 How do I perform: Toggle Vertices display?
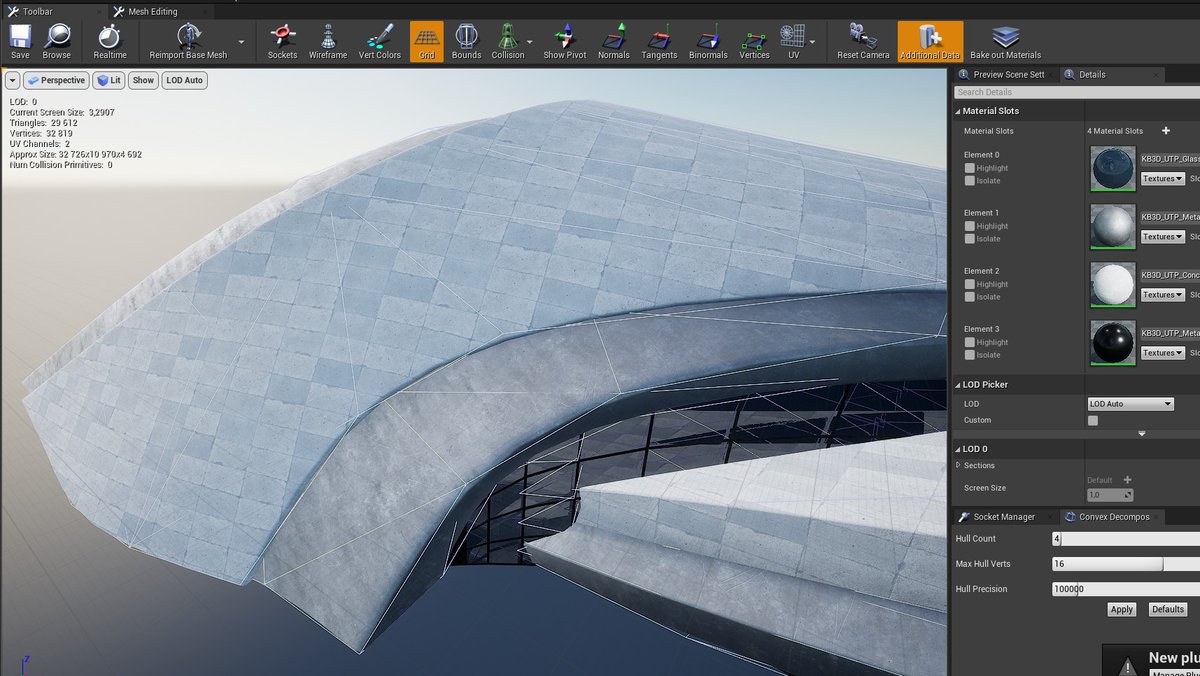[x=754, y=41]
